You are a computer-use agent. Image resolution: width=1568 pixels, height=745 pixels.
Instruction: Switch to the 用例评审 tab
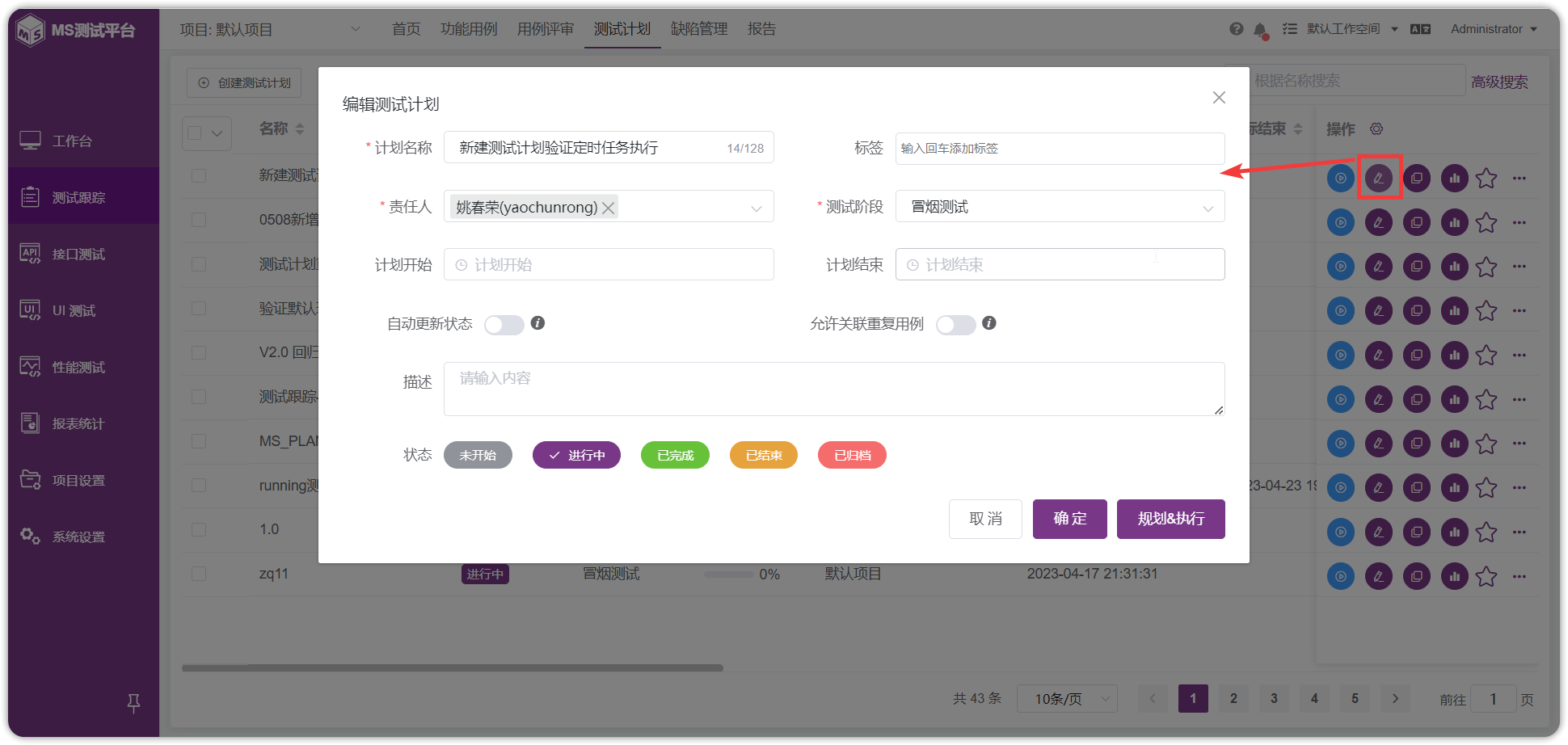[546, 29]
